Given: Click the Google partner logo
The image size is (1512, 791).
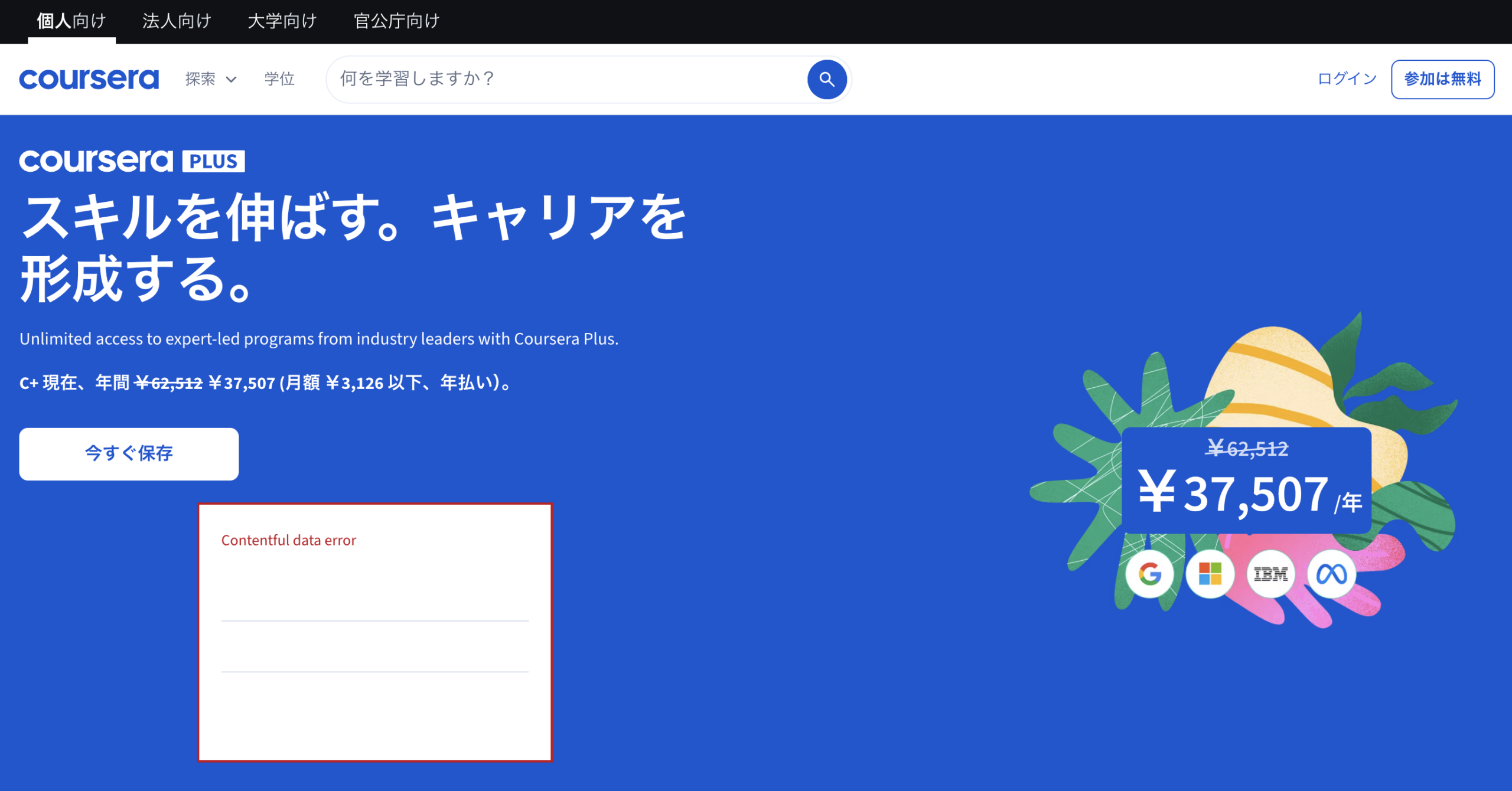Looking at the screenshot, I should tap(1149, 574).
